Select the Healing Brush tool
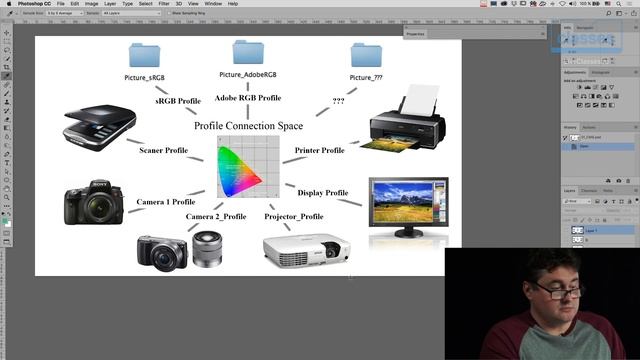The width and height of the screenshot is (640, 360). click(x=7, y=85)
